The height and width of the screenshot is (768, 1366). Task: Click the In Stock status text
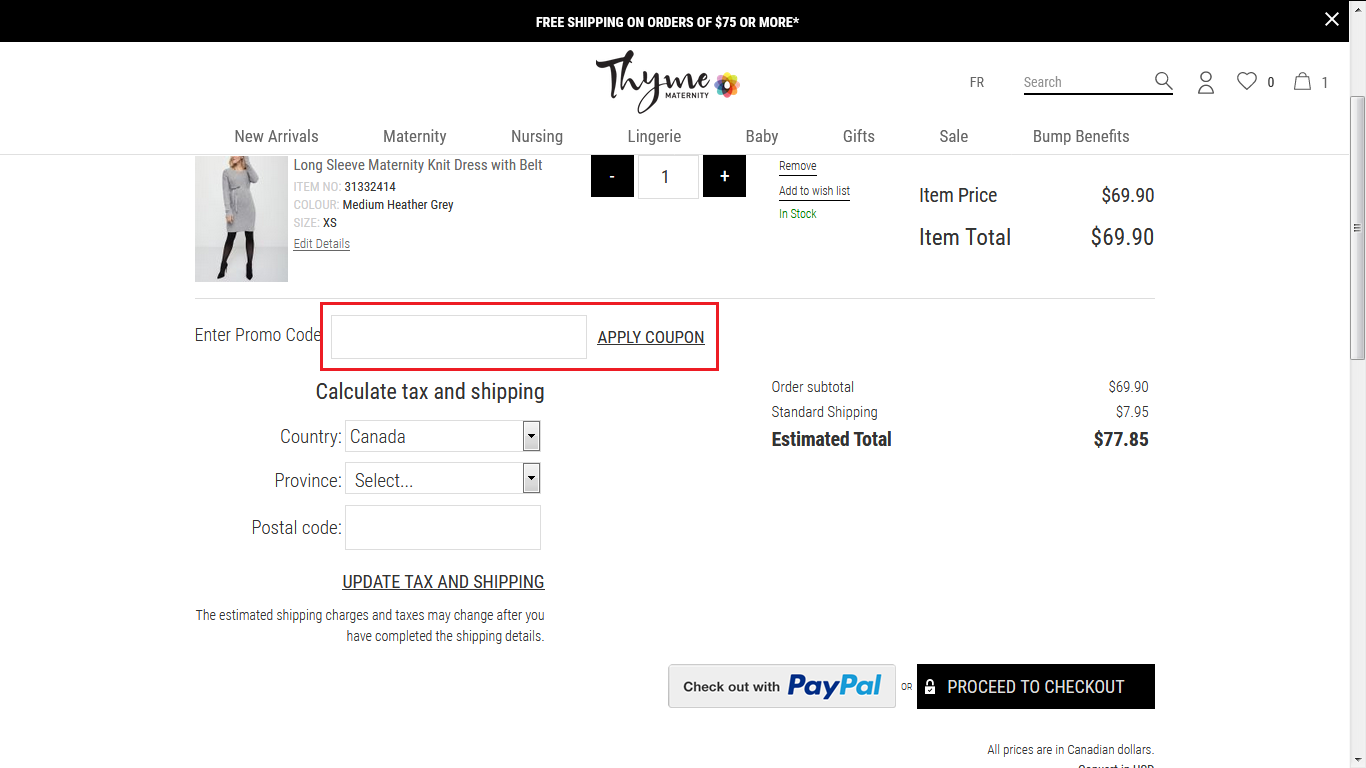tap(798, 214)
